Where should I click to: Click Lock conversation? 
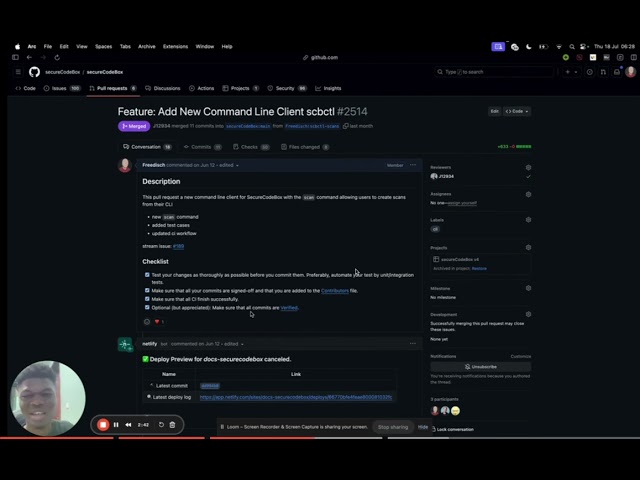coord(452,429)
